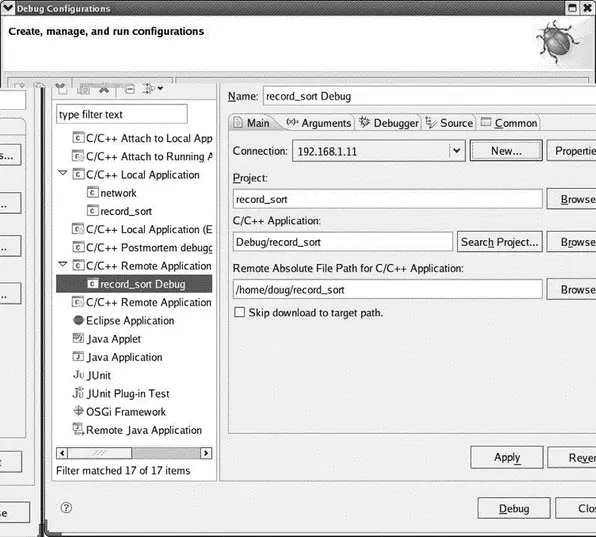Viewport: 596px width, 537px height.
Task: Click the JUnit Plug-in Test icon
Action: 78,392
